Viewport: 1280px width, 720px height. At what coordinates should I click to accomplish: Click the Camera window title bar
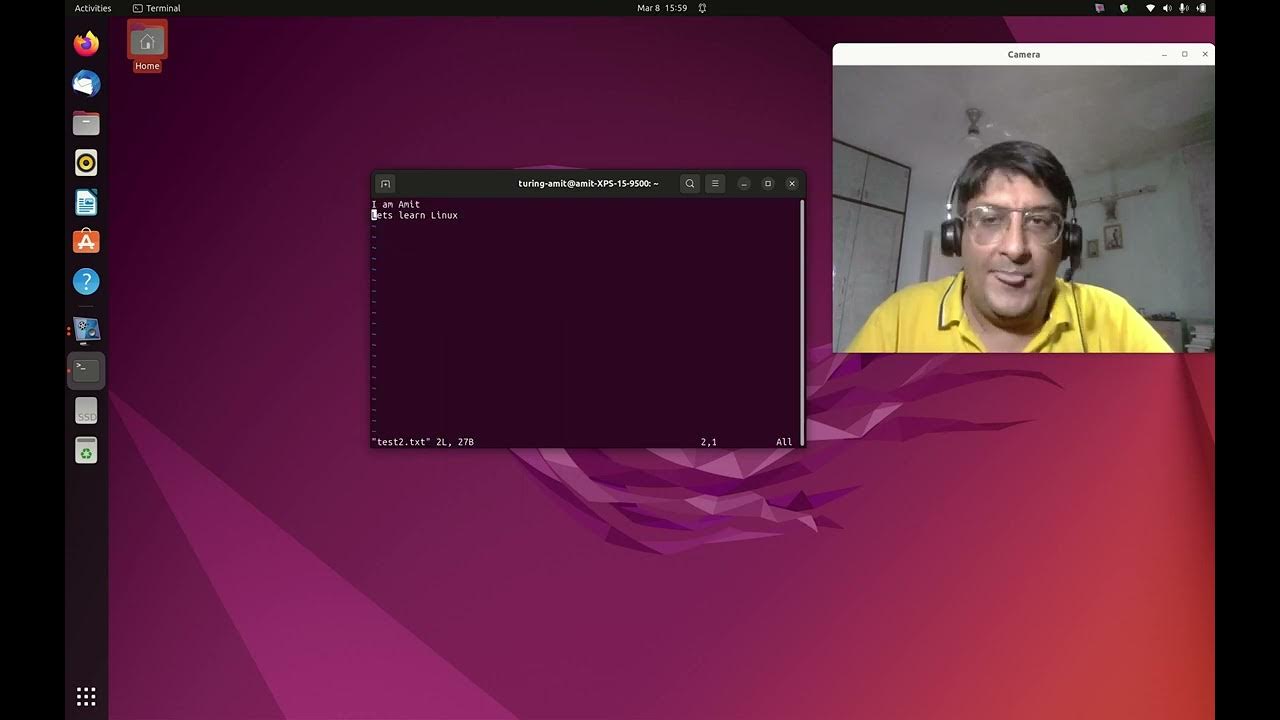point(1024,54)
